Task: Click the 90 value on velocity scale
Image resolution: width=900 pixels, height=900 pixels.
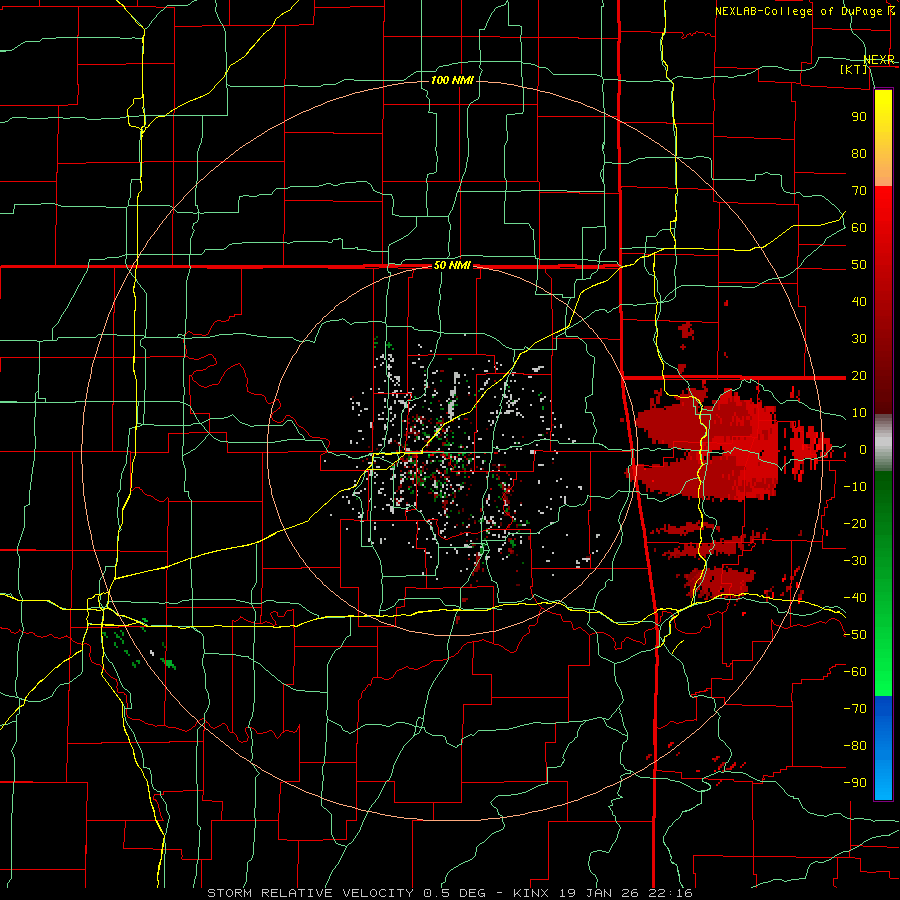Action: click(x=859, y=117)
